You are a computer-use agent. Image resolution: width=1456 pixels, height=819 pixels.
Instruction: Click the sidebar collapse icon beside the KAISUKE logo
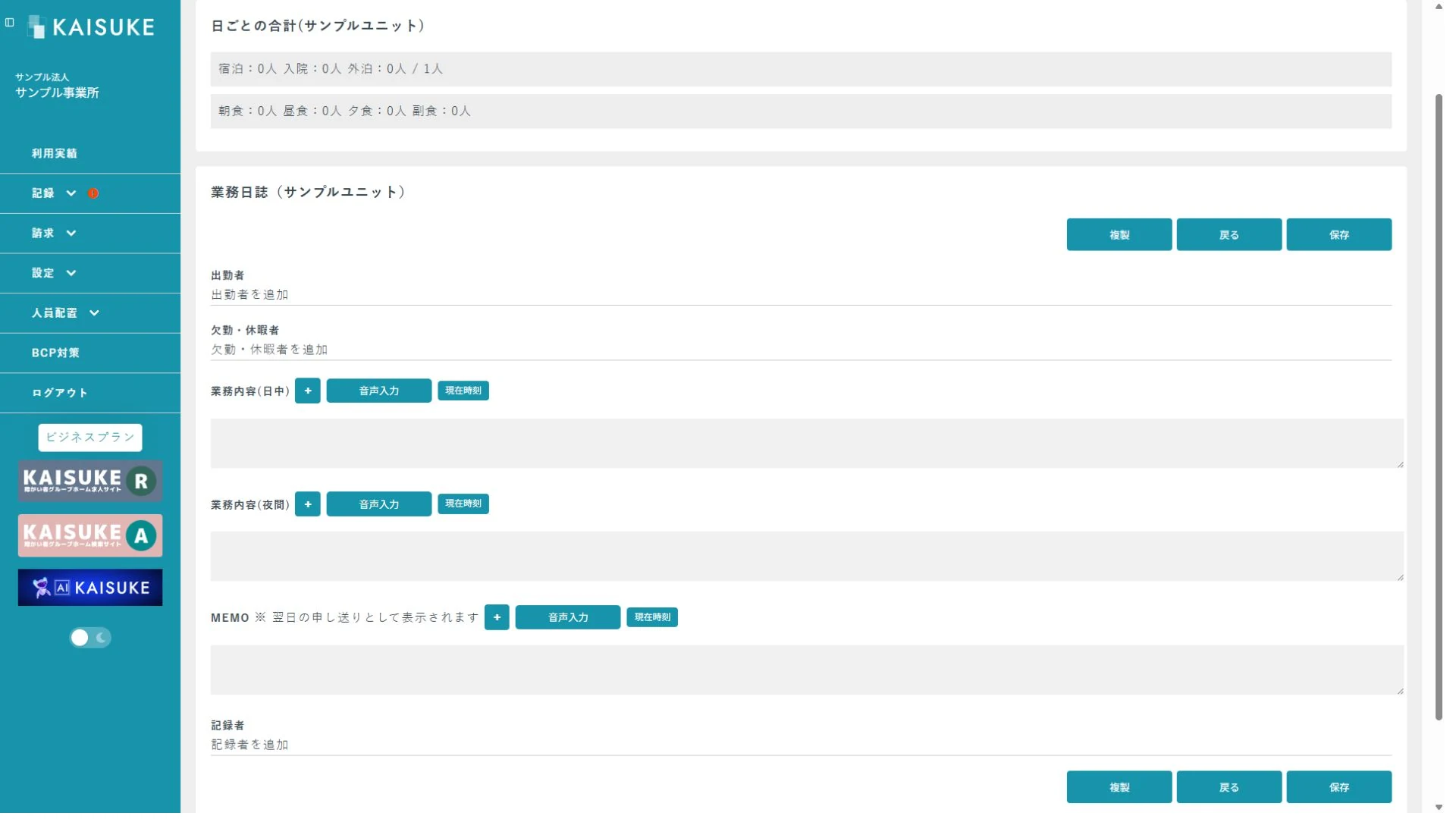[10, 23]
